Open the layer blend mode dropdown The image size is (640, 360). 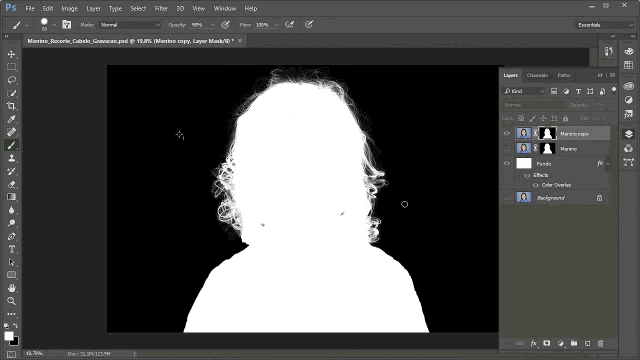coord(533,105)
